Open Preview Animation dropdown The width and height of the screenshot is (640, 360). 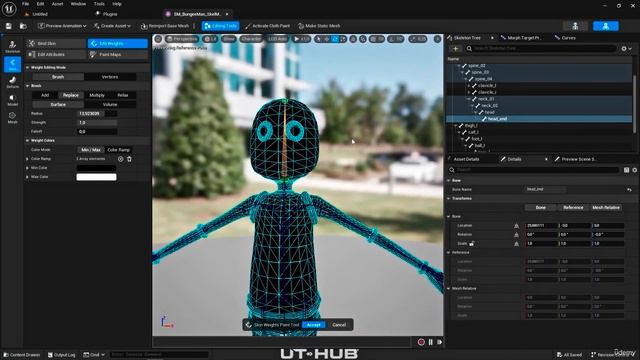pos(62,26)
